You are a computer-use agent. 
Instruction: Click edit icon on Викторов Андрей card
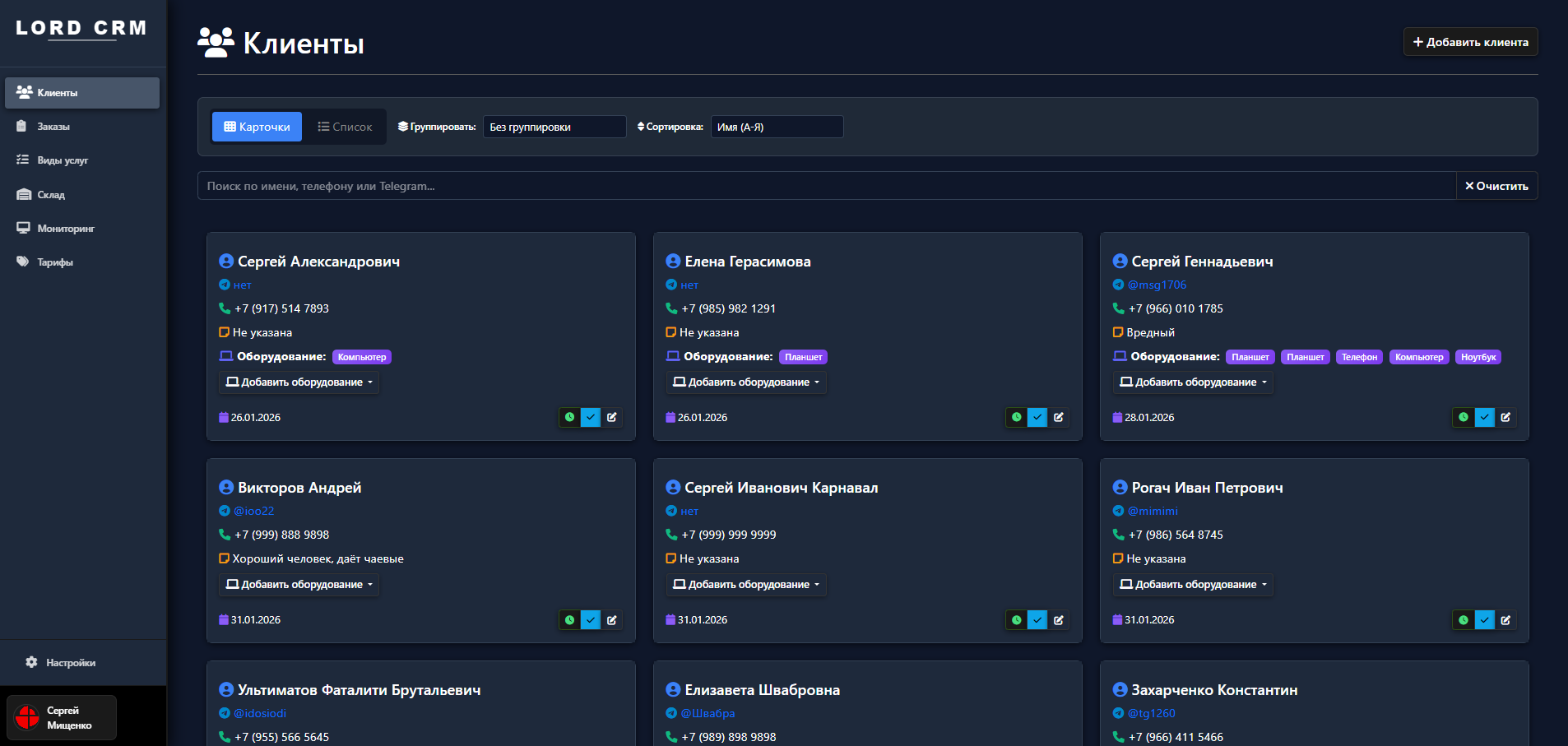612,620
